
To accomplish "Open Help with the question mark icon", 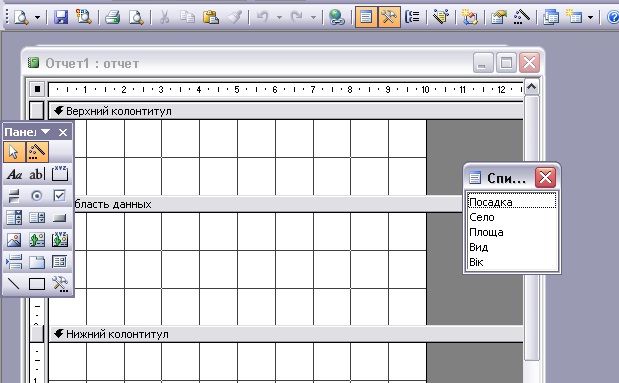I will [613, 17].
